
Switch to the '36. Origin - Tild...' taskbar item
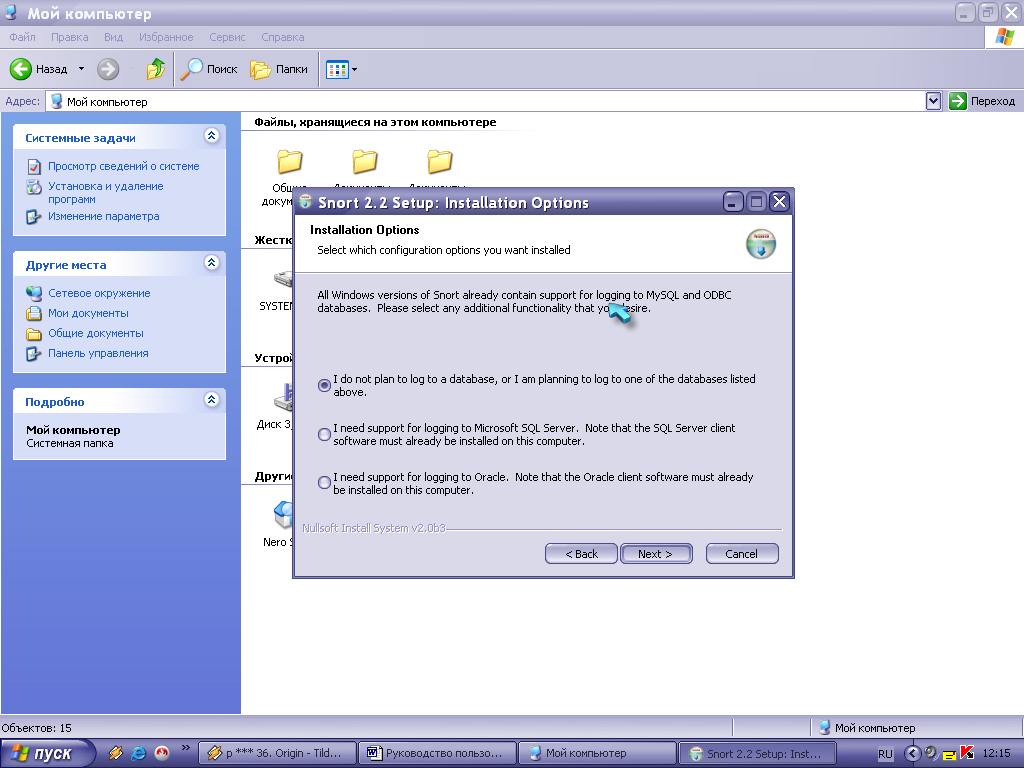tap(277, 754)
